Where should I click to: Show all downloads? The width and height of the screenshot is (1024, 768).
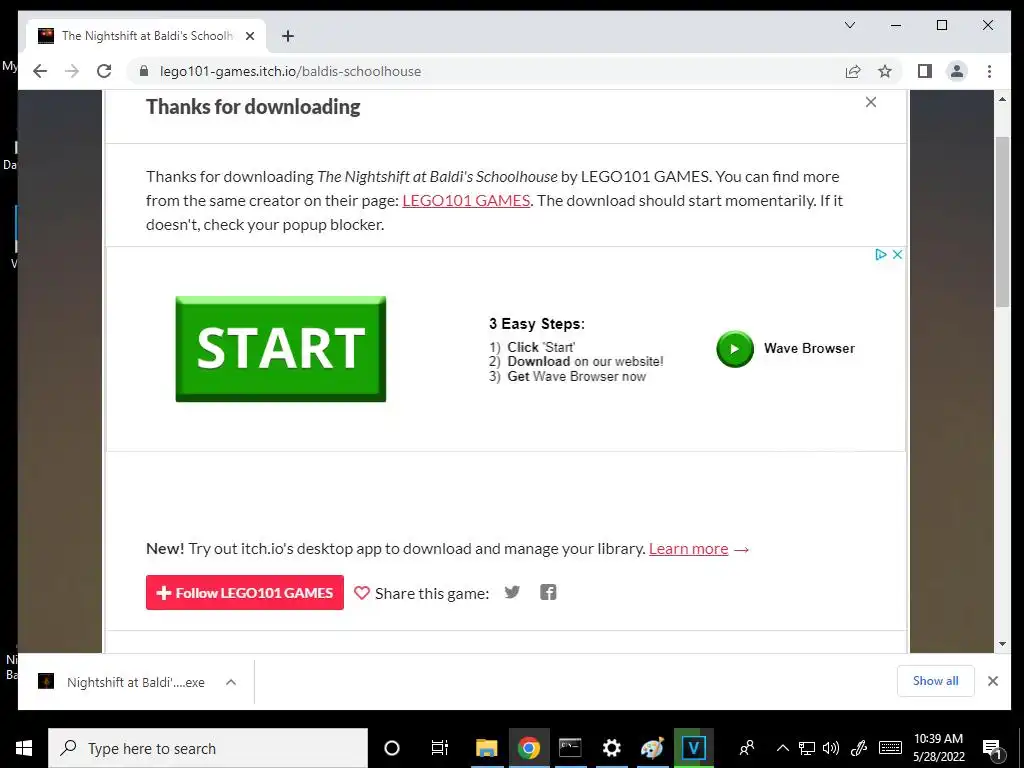tap(935, 681)
